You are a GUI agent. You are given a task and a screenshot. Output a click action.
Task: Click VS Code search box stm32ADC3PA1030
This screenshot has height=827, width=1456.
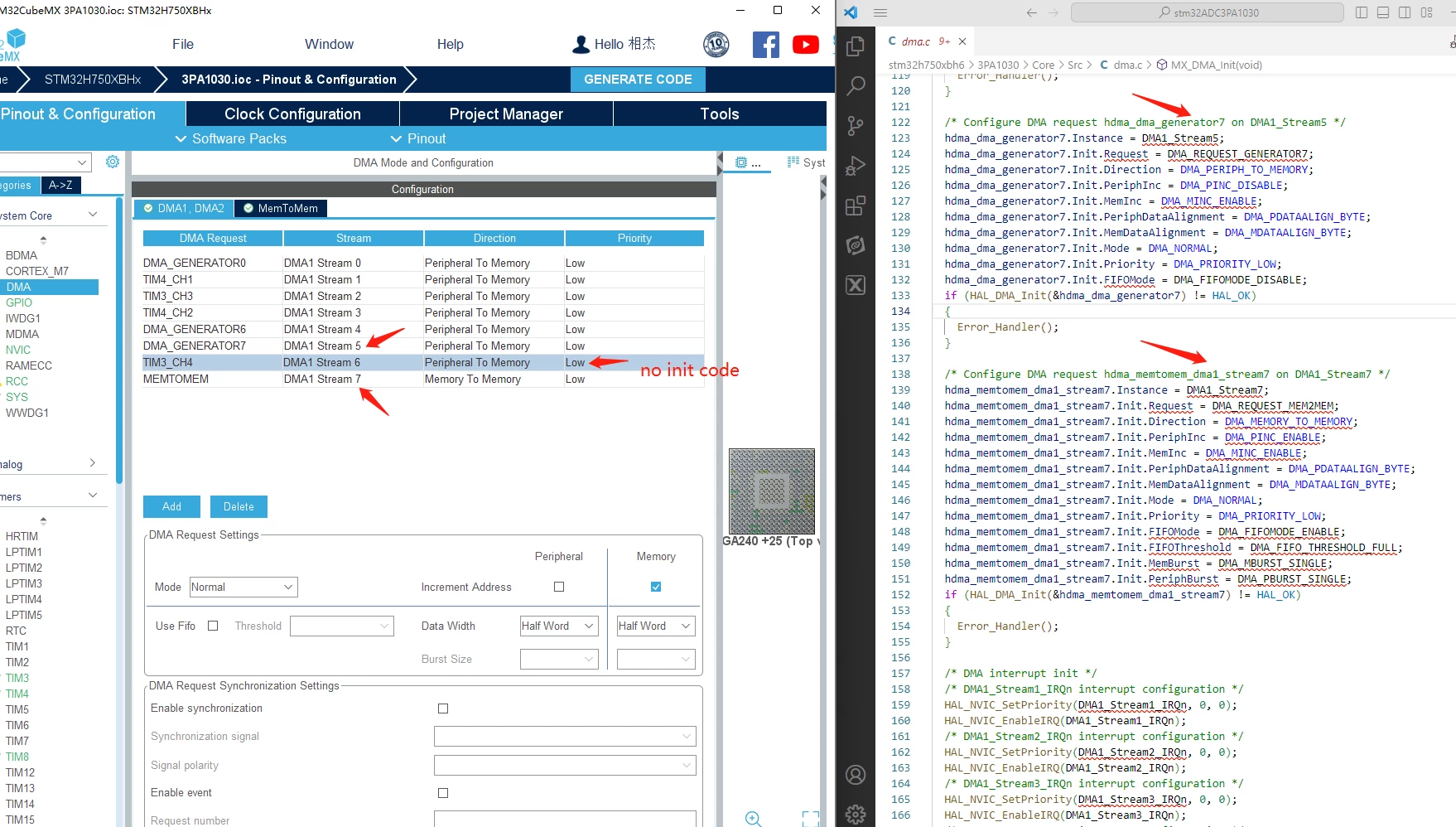pos(1208,12)
